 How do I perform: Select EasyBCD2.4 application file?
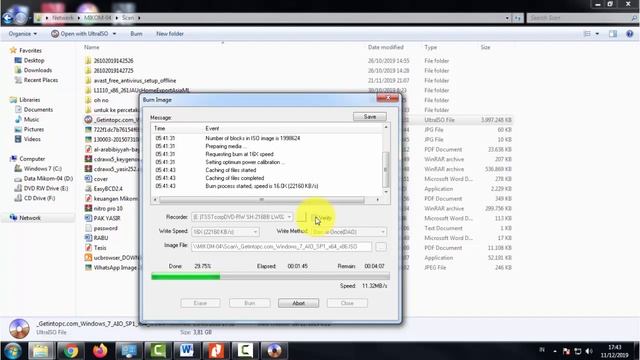tap(104, 189)
